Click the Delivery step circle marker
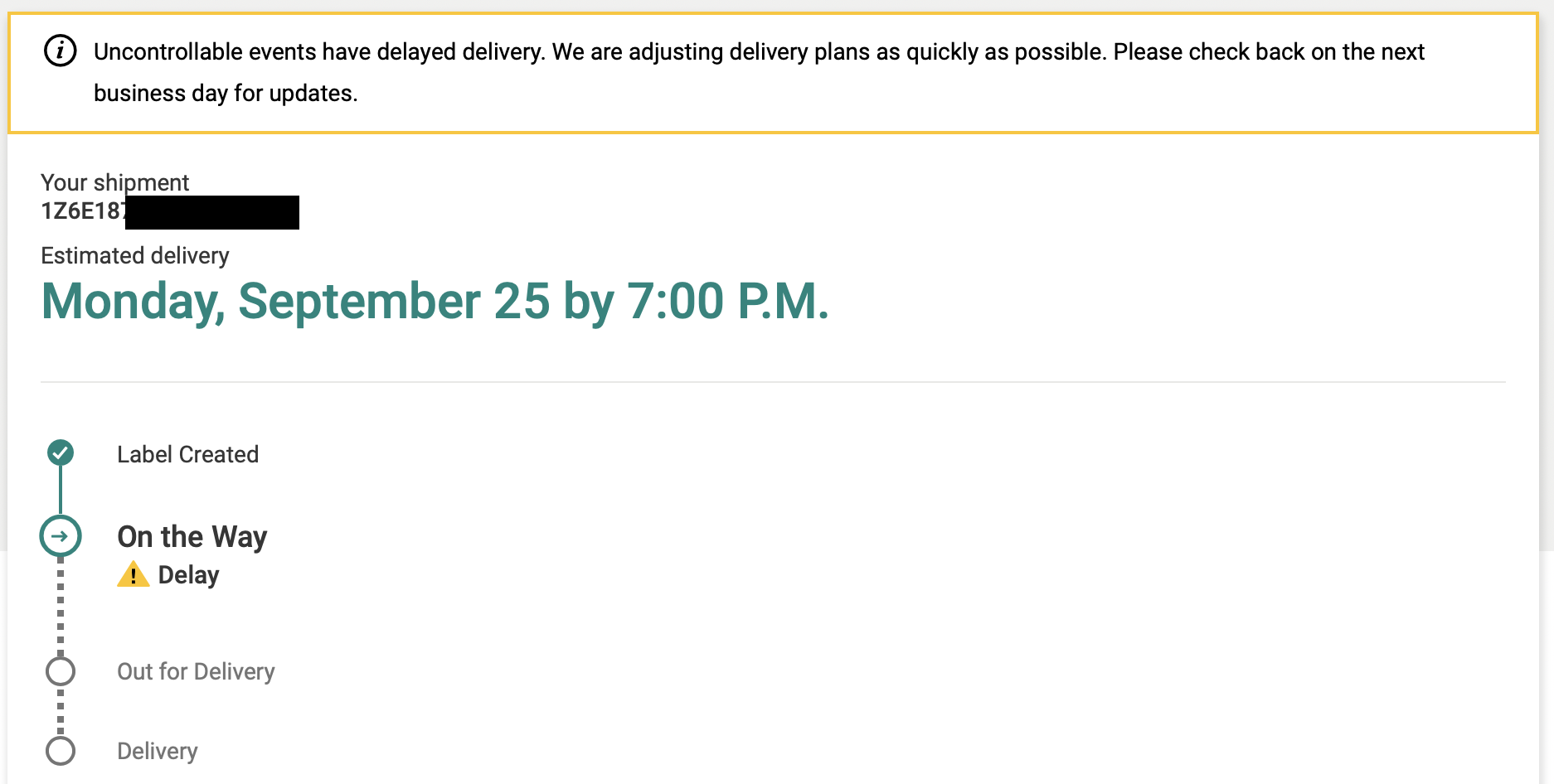 click(61, 751)
